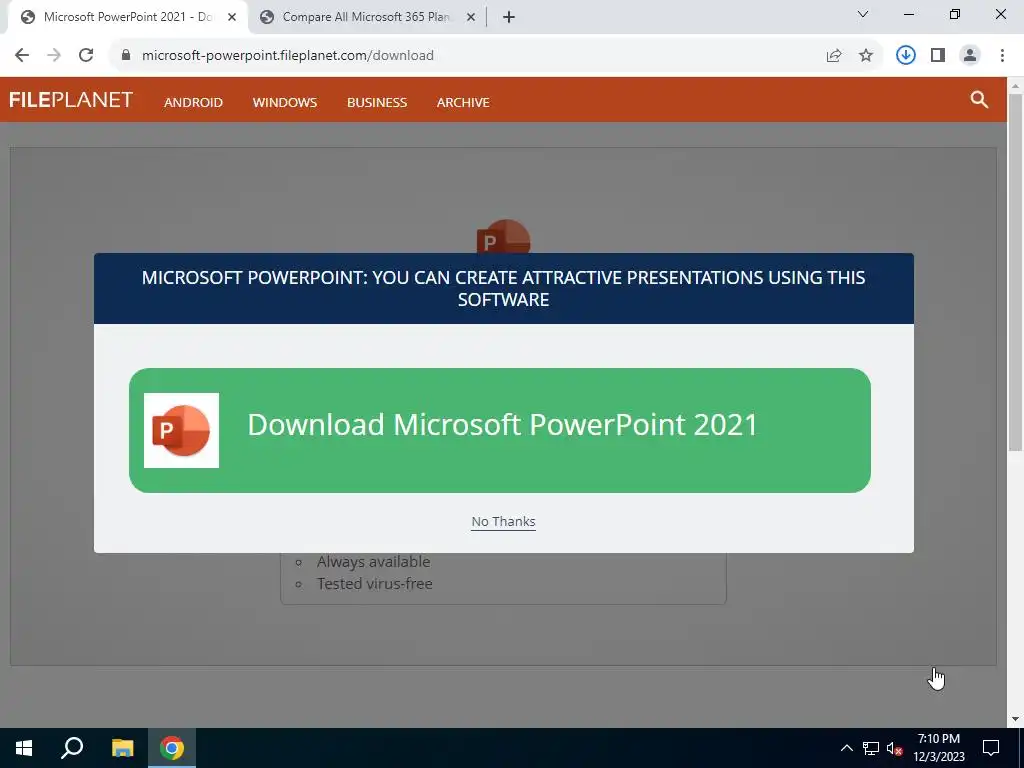1024x768 pixels.
Task: Click the network tray icon
Action: coord(871,748)
